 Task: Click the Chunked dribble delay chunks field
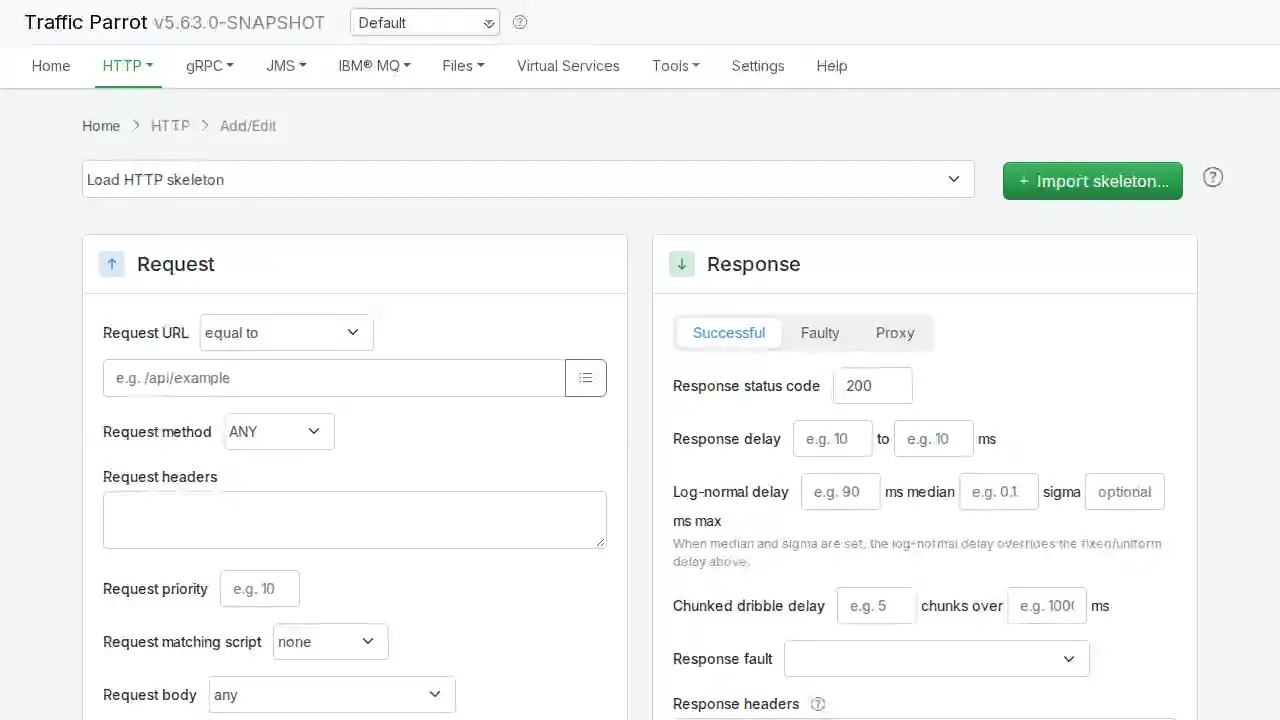coord(877,606)
